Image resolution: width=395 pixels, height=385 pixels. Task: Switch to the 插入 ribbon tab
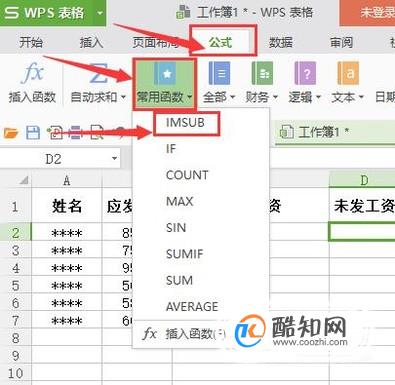click(x=91, y=42)
